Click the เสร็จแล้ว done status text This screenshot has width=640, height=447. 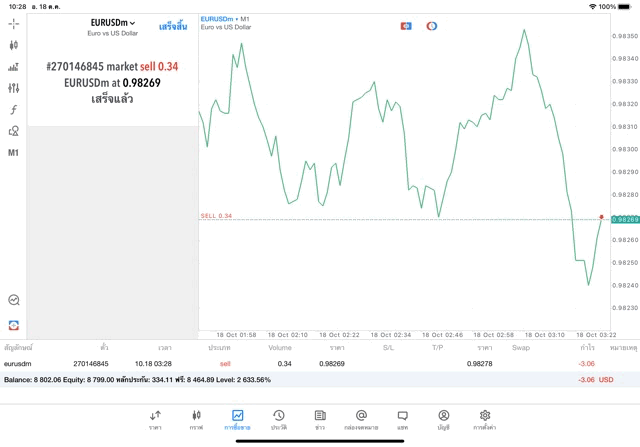[112, 99]
